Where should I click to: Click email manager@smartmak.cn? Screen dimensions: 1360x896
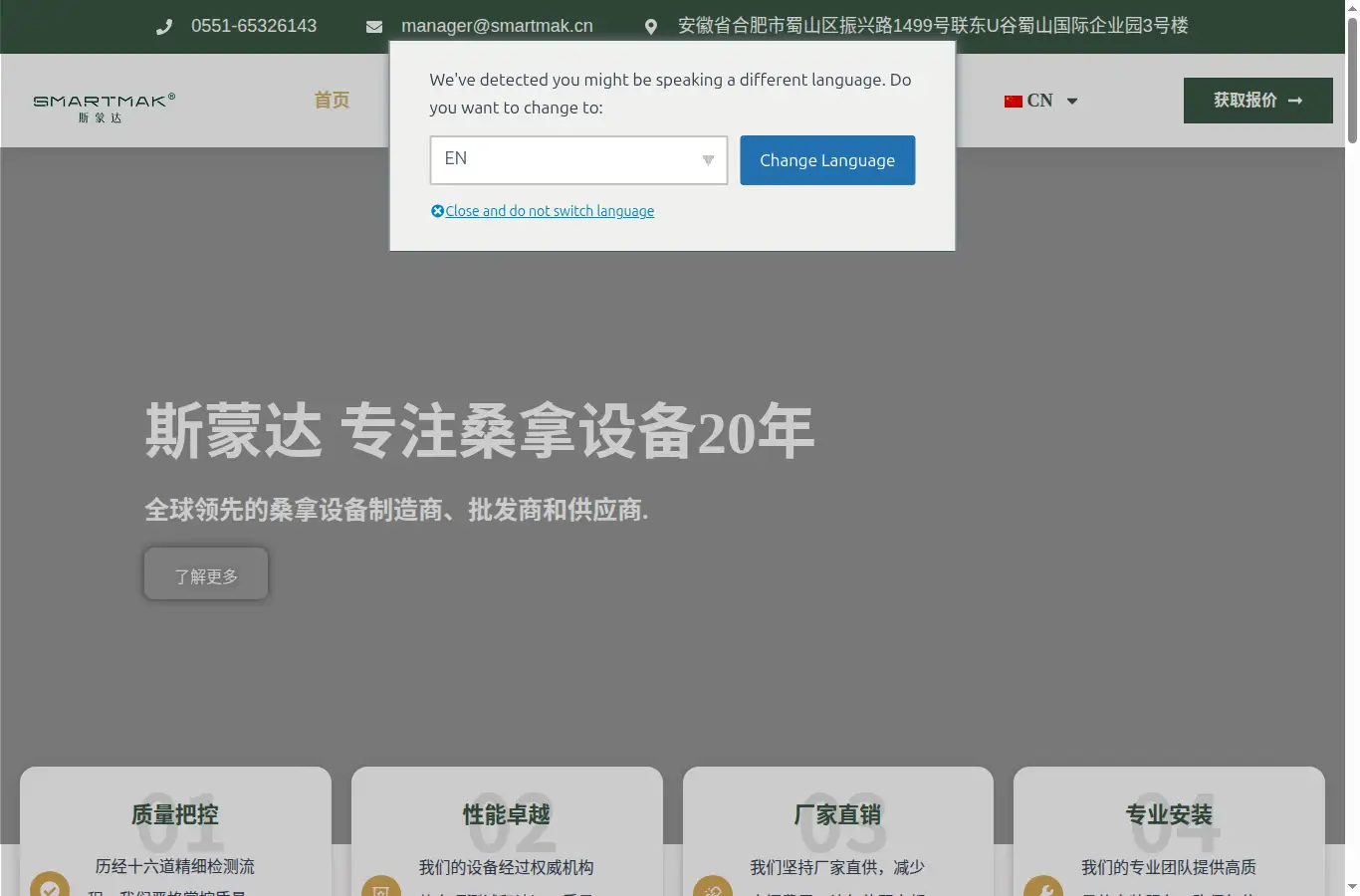[497, 26]
